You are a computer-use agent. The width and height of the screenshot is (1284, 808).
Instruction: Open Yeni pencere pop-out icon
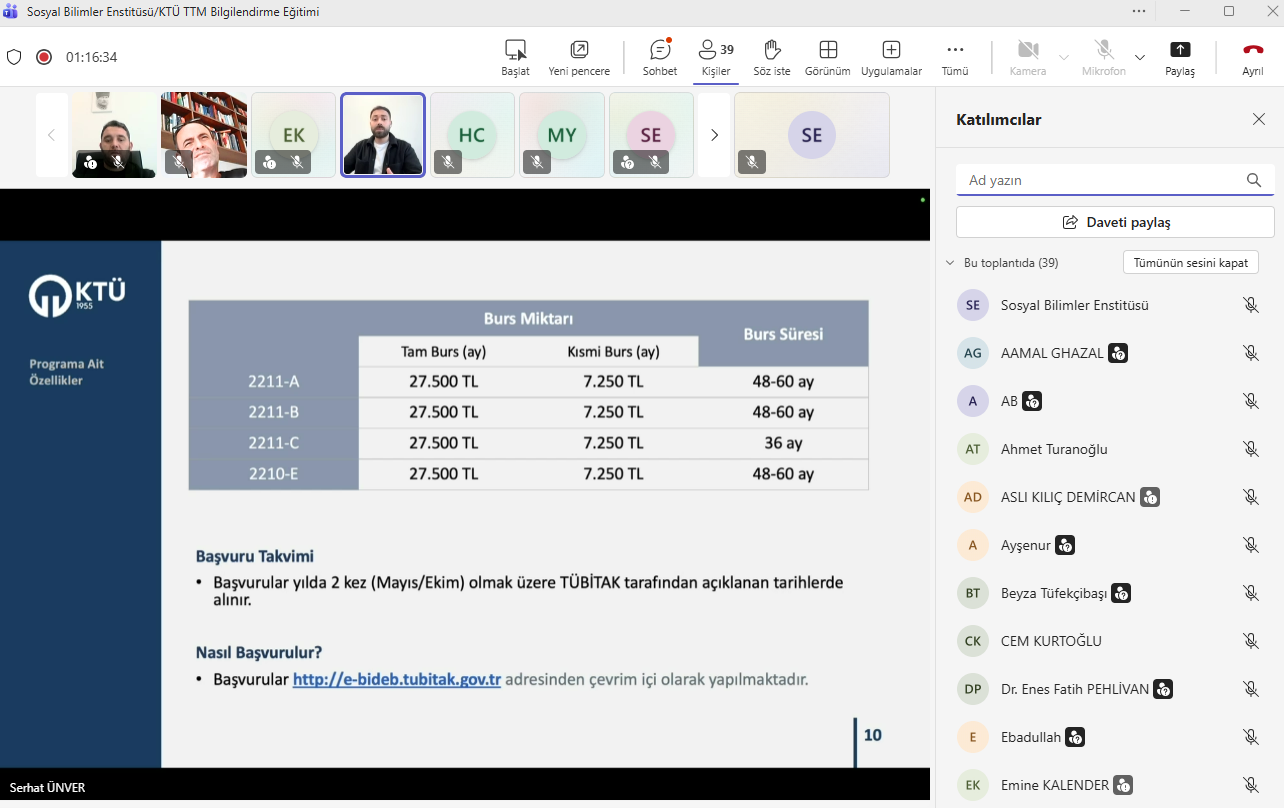(579, 51)
